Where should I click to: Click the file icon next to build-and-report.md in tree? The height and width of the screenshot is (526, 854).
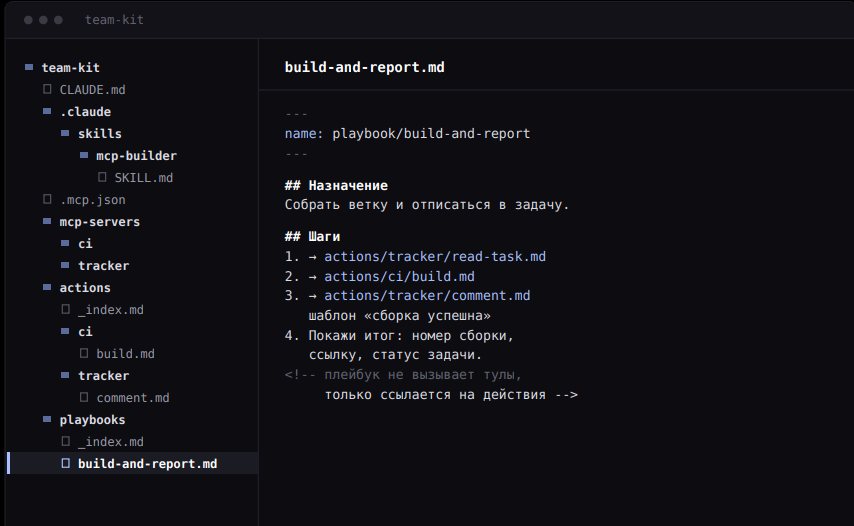[x=65, y=463]
